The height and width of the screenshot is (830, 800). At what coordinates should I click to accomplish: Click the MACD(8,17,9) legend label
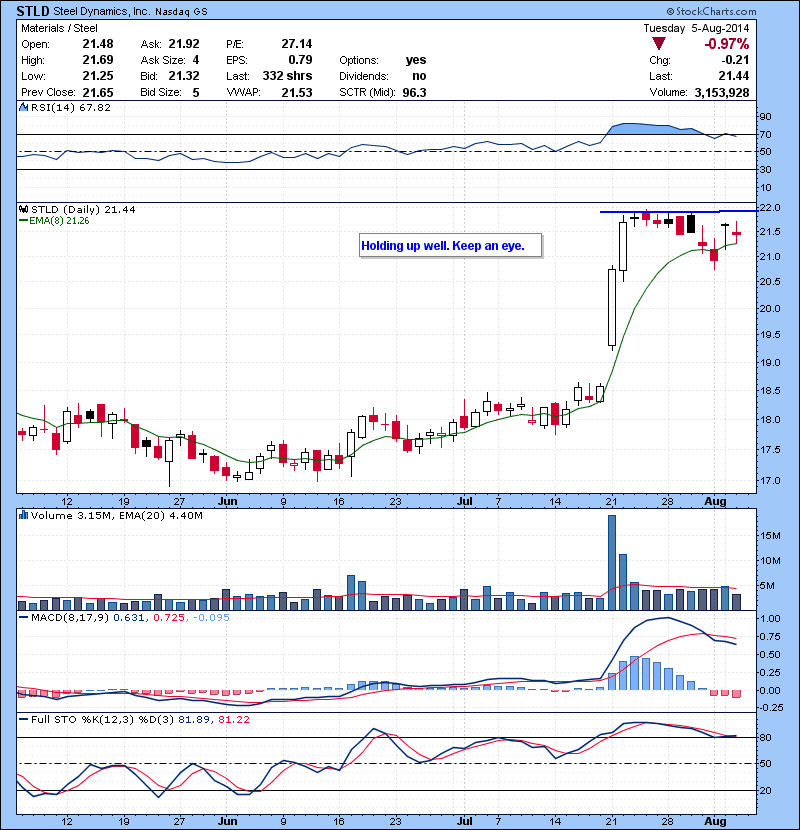pyautogui.click(x=70, y=617)
